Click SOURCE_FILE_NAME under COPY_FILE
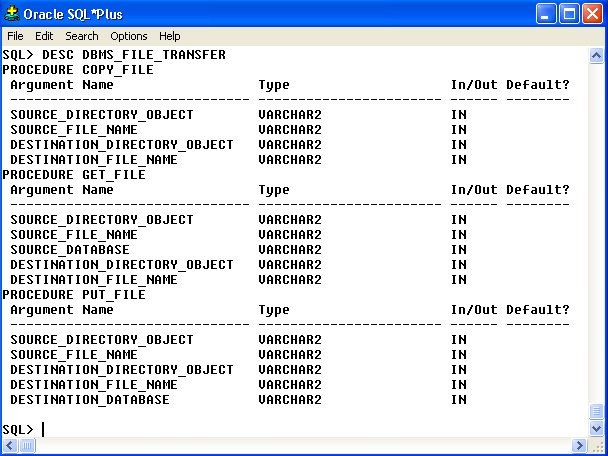The width and height of the screenshot is (608, 456). point(74,130)
